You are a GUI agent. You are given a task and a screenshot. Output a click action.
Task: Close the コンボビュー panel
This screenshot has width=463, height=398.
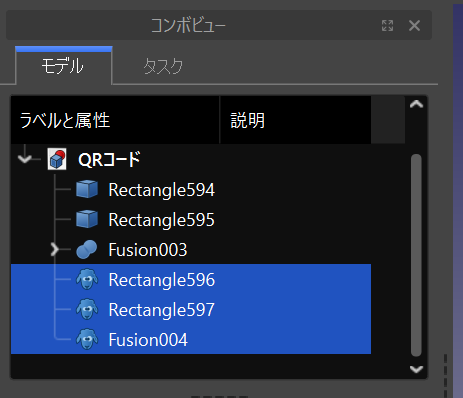pyautogui.click(x=414, y=25)
